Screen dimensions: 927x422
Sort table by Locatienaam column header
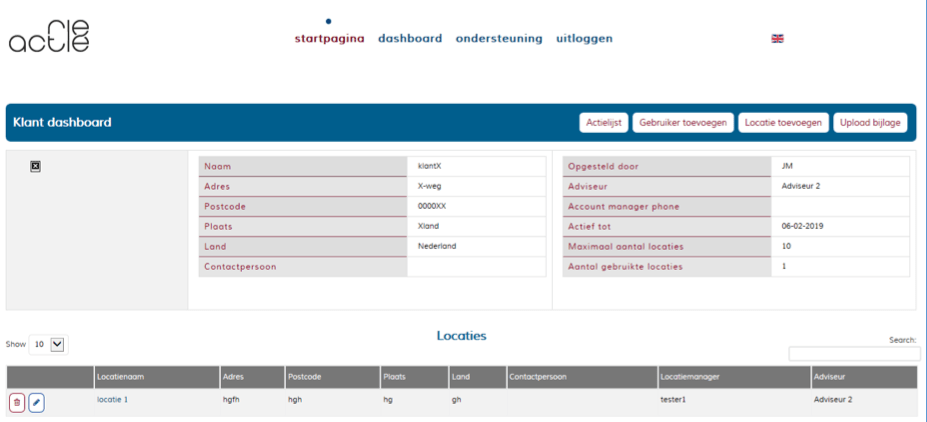coord(155,377)
